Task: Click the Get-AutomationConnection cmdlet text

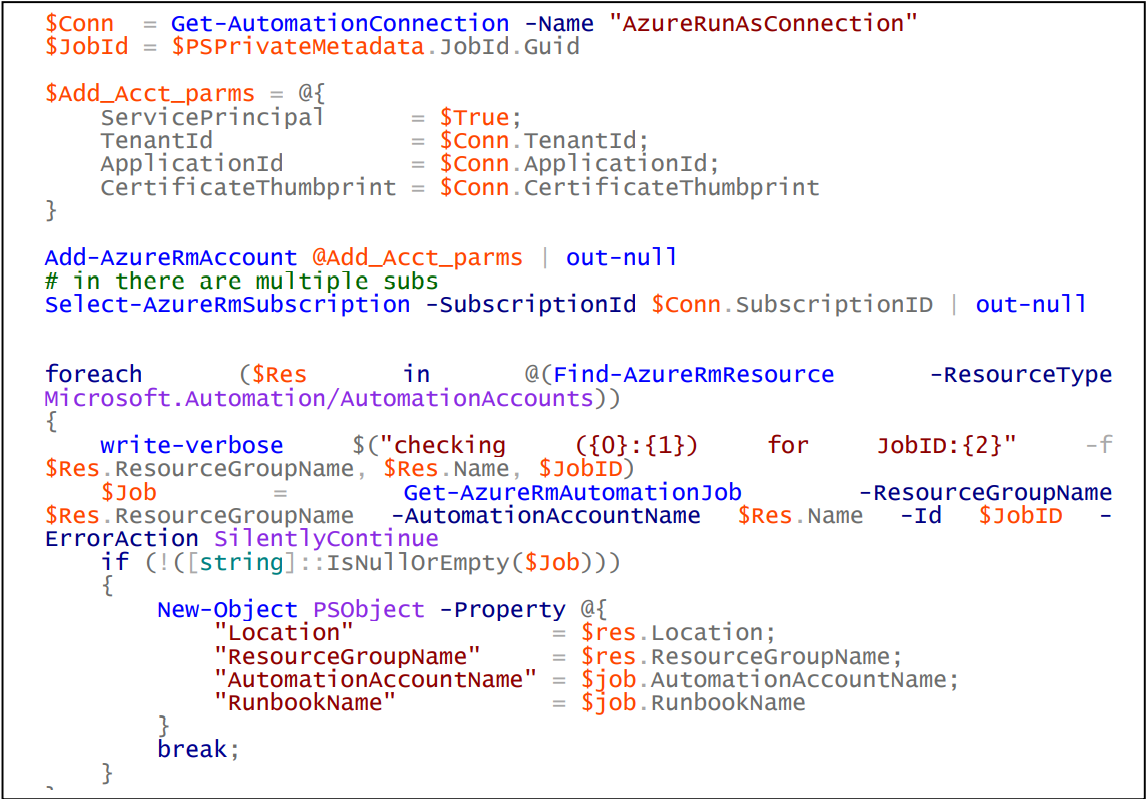Action: click(340, 23)
